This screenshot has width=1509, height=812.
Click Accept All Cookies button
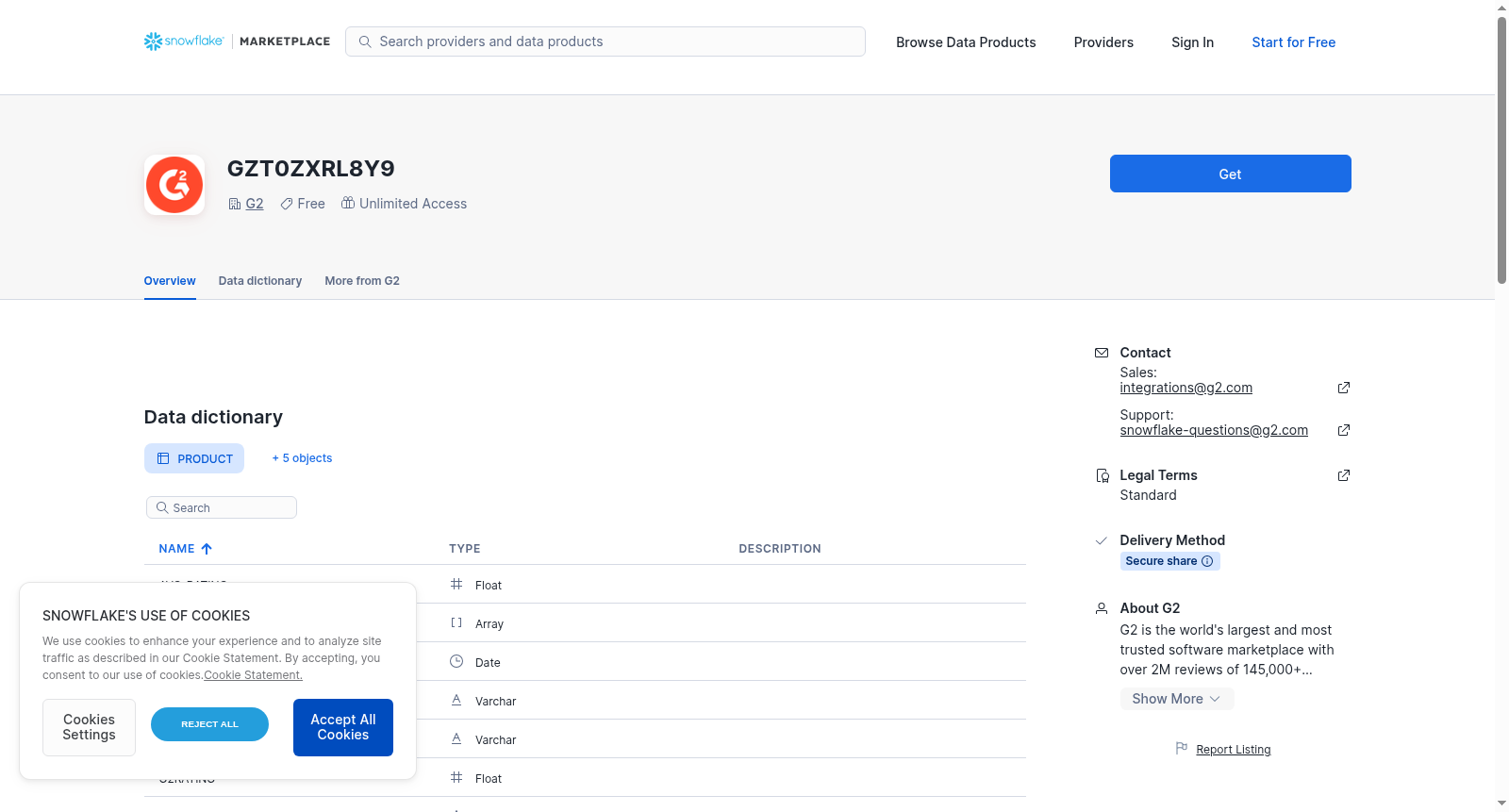(x=343, y=727)
